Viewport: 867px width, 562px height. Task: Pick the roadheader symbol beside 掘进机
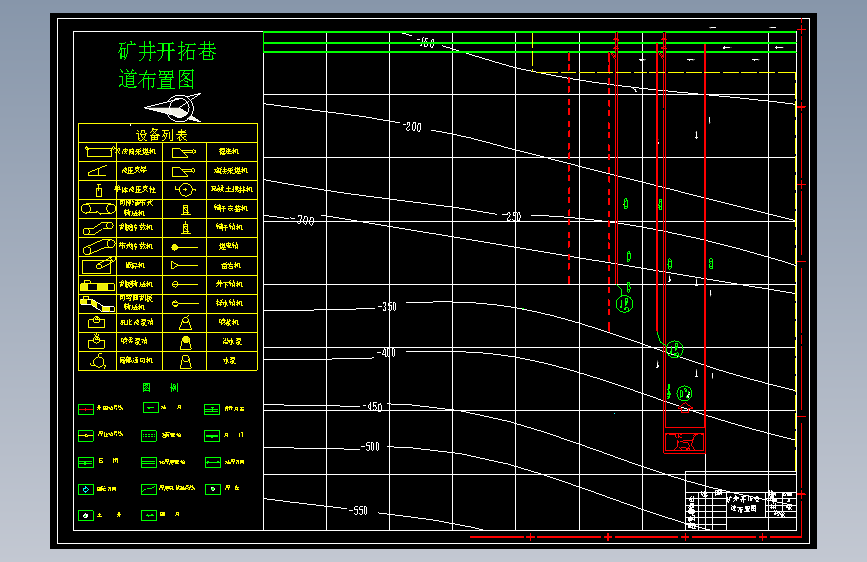[184, 152]
